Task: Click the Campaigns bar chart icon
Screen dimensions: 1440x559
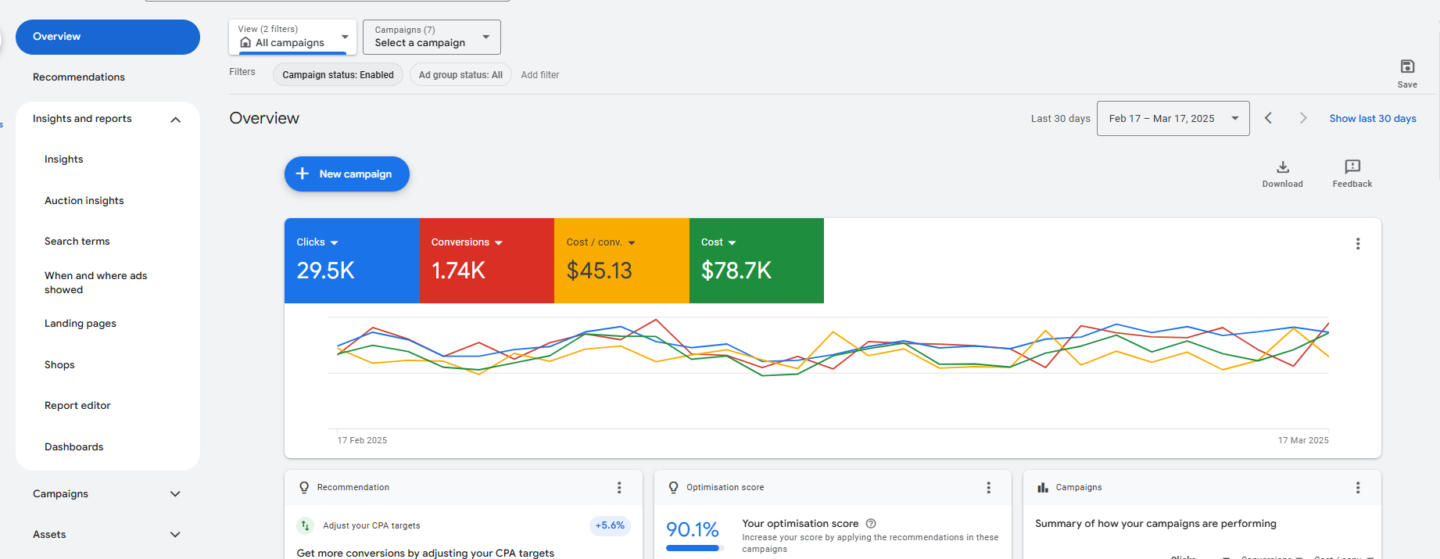Action: point(1043,488)
